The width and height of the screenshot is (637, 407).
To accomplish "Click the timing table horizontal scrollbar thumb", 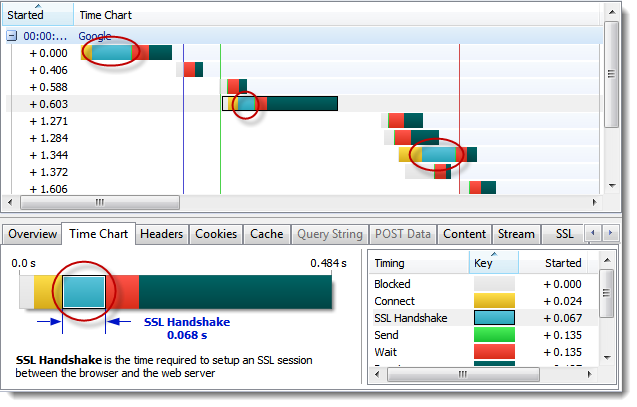I will (x=463, y=374).
